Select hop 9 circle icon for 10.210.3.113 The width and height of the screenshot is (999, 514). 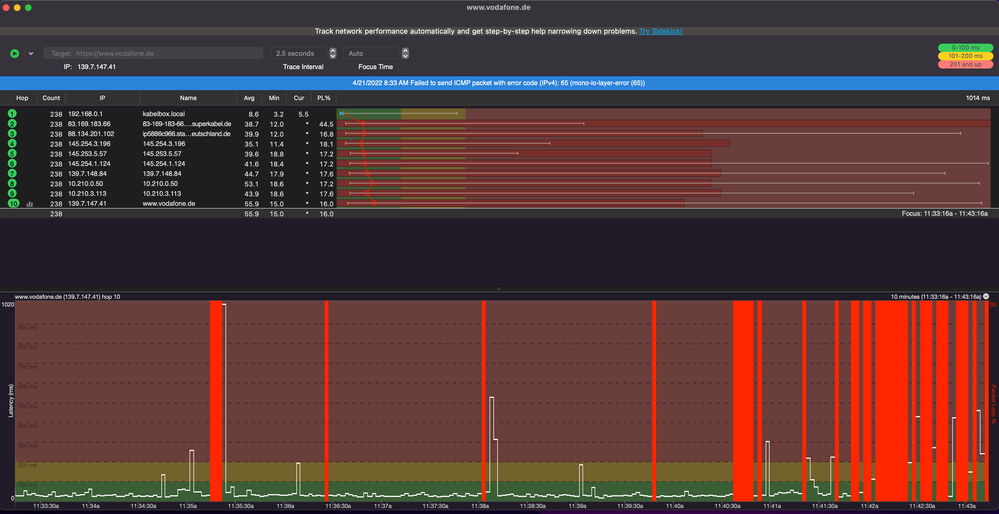pos(13,193)
